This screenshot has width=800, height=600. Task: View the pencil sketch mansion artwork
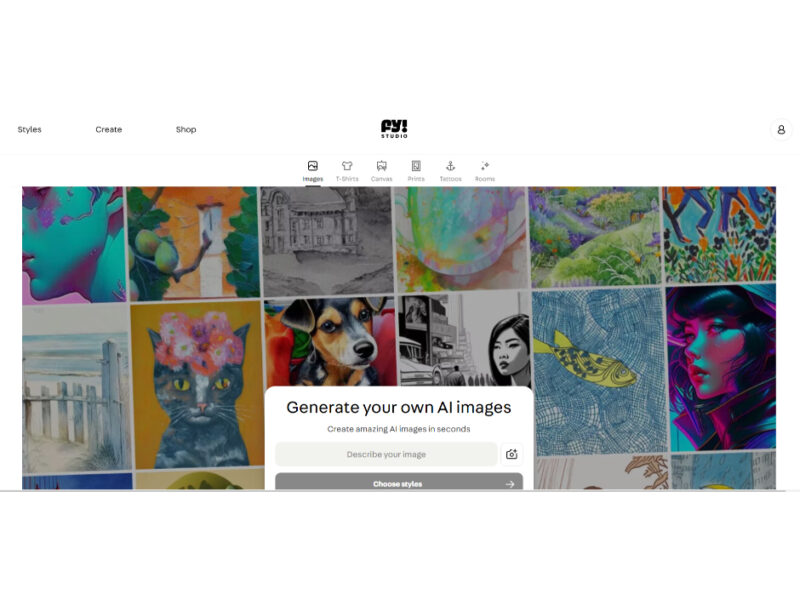[x=327, y=241]
